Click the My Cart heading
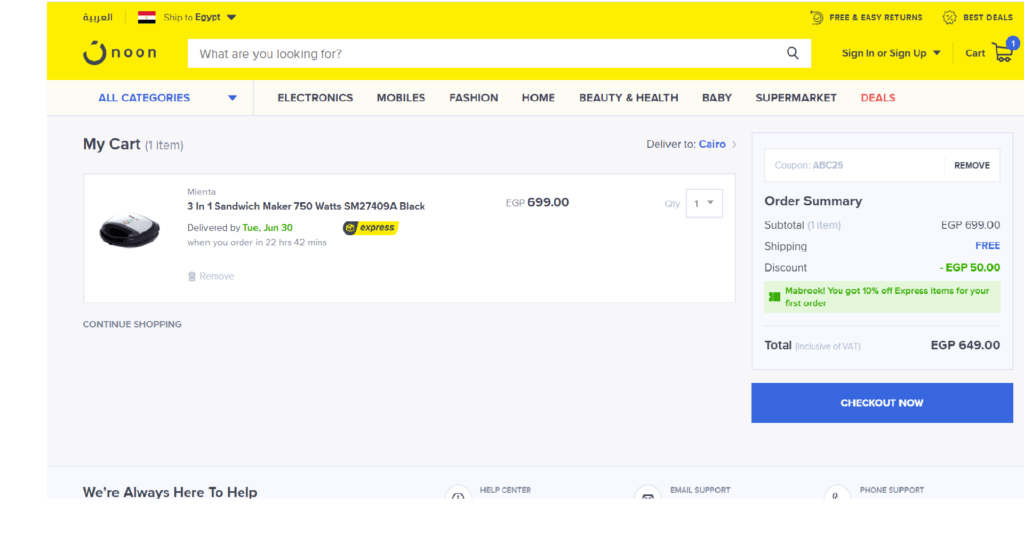The height and width of the screenshot is (544, 1024). [111, 144]
